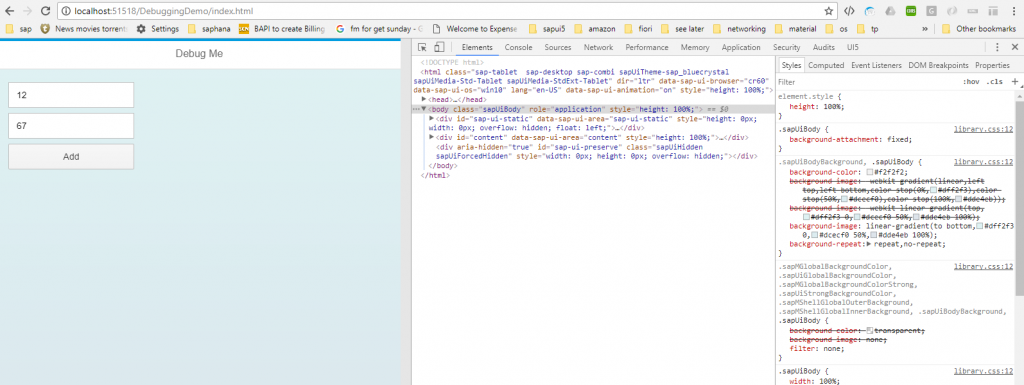The width and height of the screenshot is (1024, 385).
Task: Switch to the Sources tab
Action: click(558, 47)
